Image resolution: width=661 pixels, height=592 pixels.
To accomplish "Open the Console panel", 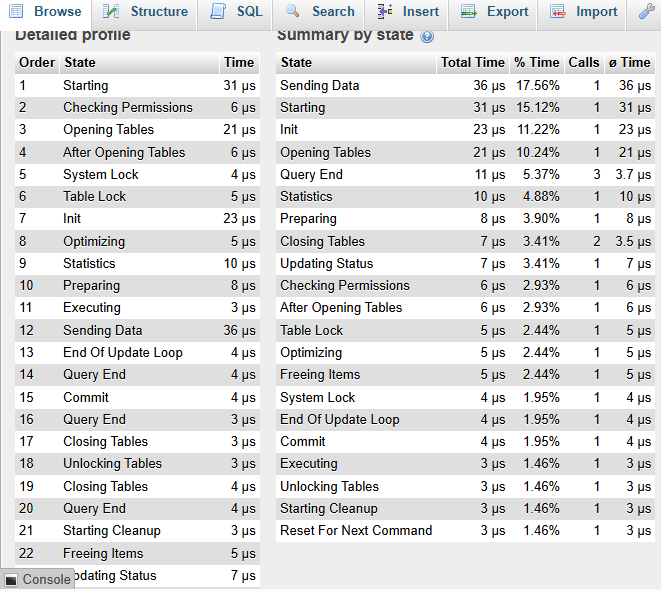I will [37, 579].
